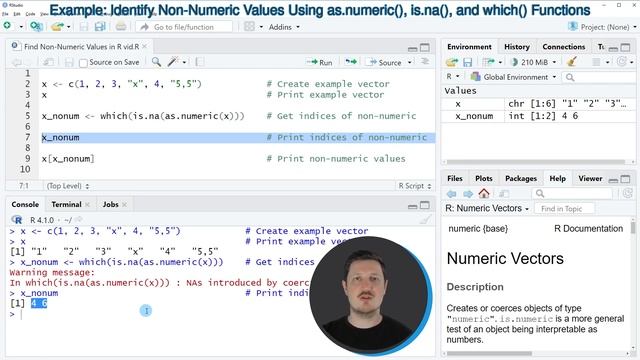Click the Environment refresh icon

tap(622, 62)
